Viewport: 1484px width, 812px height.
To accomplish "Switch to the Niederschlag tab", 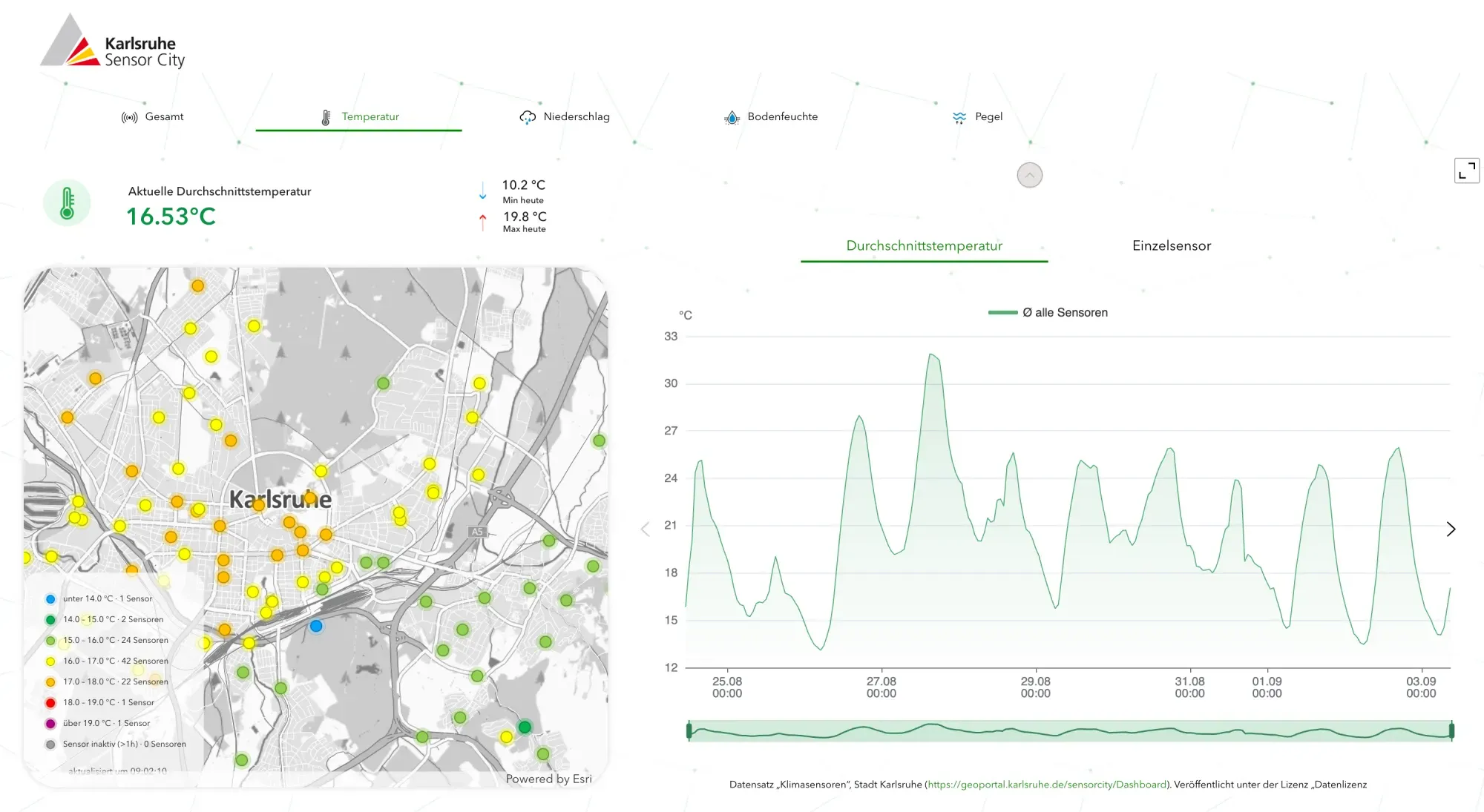I will pyautogui.click(x=565, y=116).
